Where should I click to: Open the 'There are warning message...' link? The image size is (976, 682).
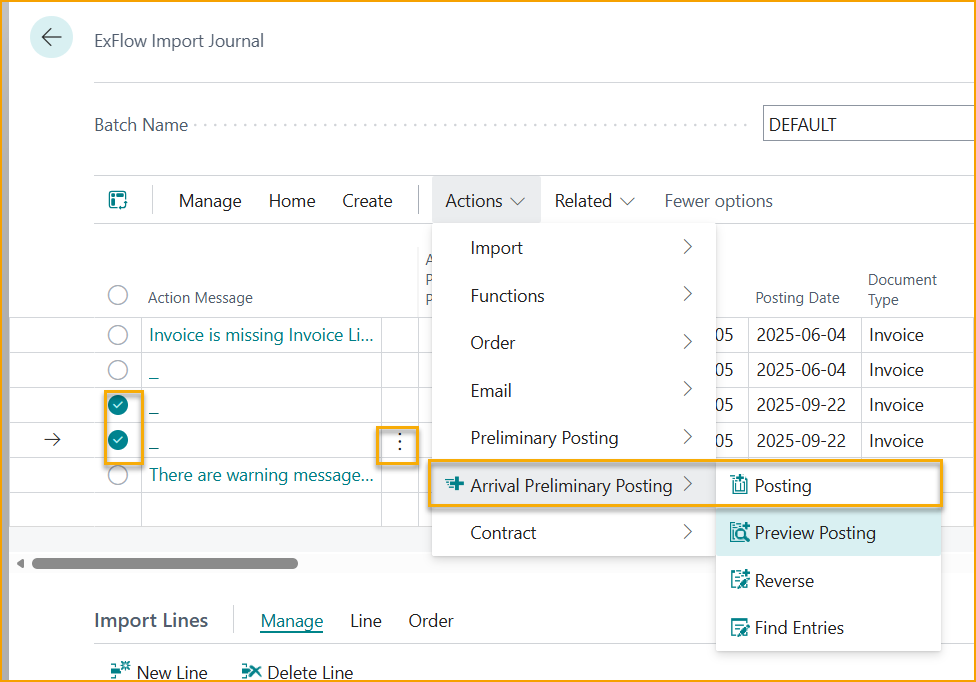pyautogui.click(x=261, y=475)
